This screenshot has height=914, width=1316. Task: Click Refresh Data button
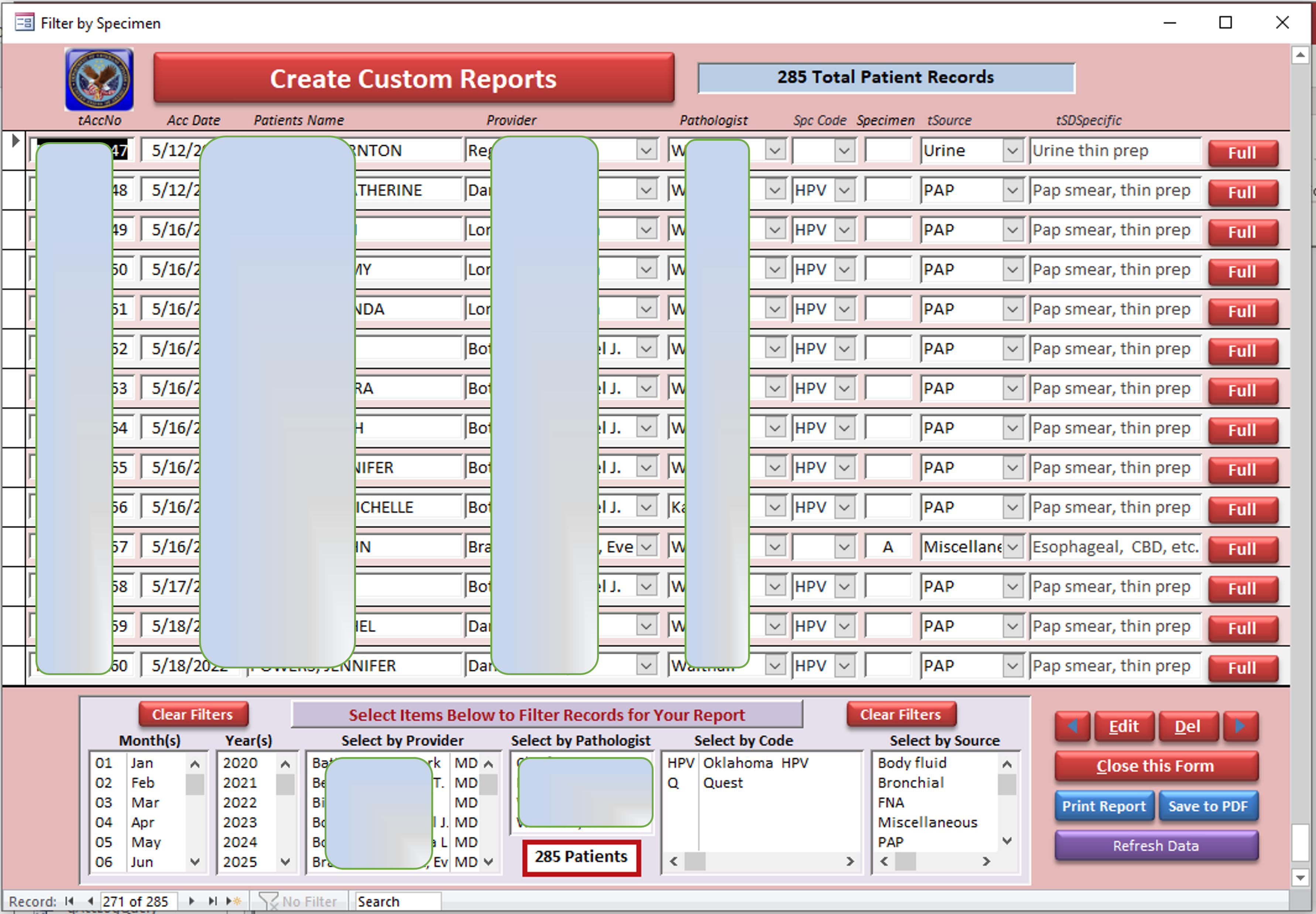click(1156, 846)
